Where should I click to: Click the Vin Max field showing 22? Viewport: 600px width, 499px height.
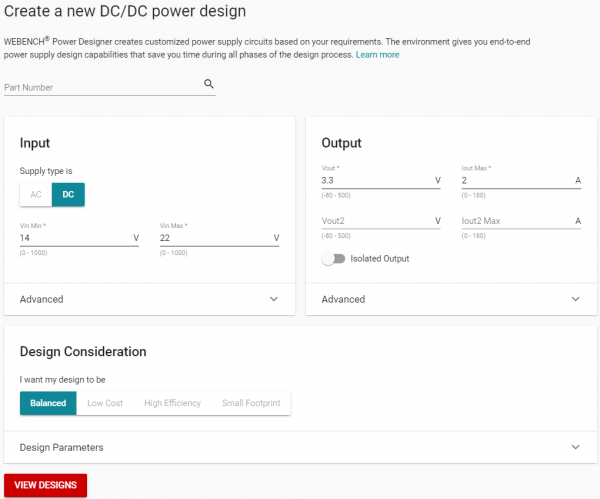pyautogui.click(x=214, y=239)
